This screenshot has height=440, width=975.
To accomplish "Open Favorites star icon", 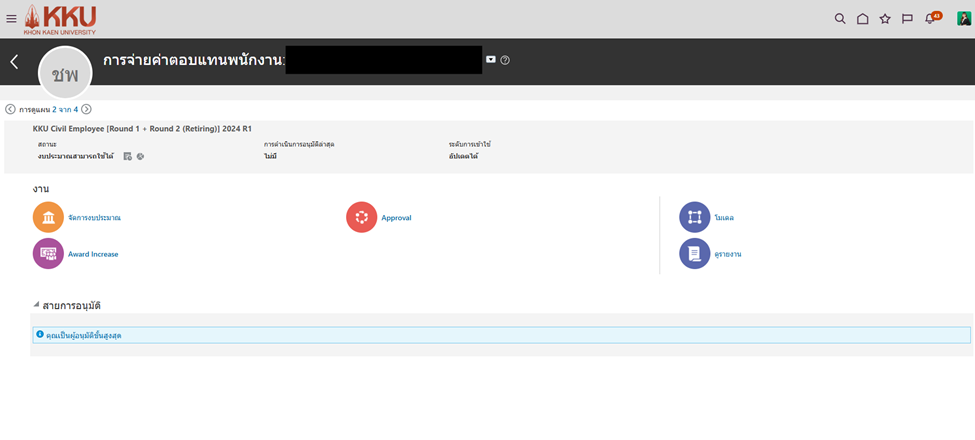I will (x=885, y=18).
